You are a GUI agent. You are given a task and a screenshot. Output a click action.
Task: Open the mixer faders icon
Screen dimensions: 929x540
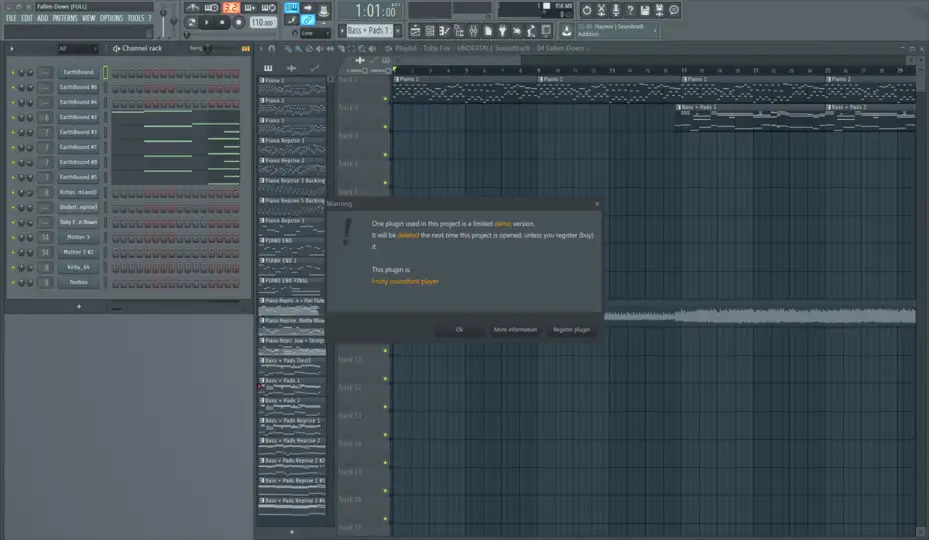click(473, 31)
